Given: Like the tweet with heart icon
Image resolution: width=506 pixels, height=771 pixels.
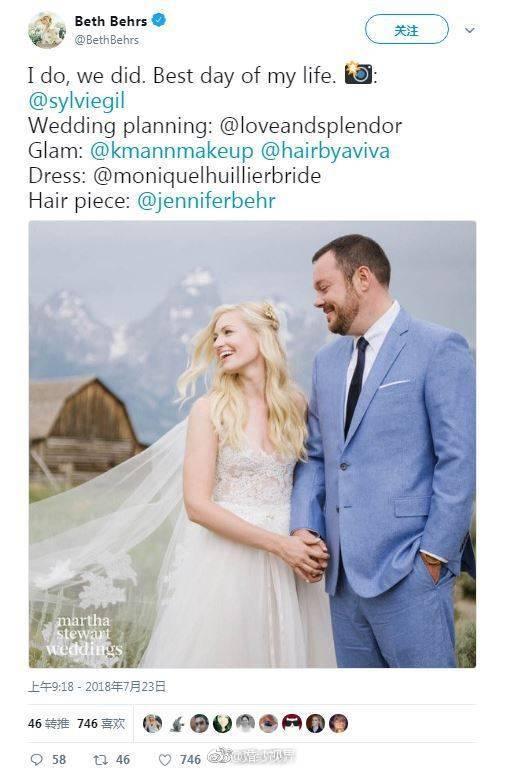Looking at the screenshot, I should pyautogui.click(x=165, y=760).
